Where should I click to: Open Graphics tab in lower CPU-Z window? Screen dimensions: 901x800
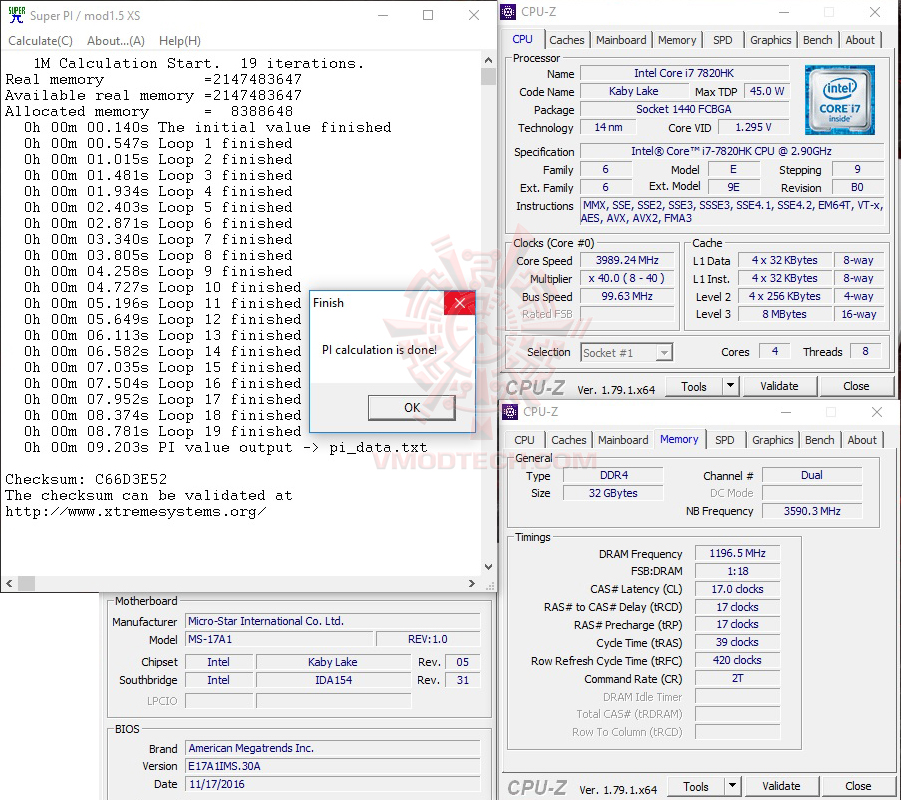click(x=772, y=440)
